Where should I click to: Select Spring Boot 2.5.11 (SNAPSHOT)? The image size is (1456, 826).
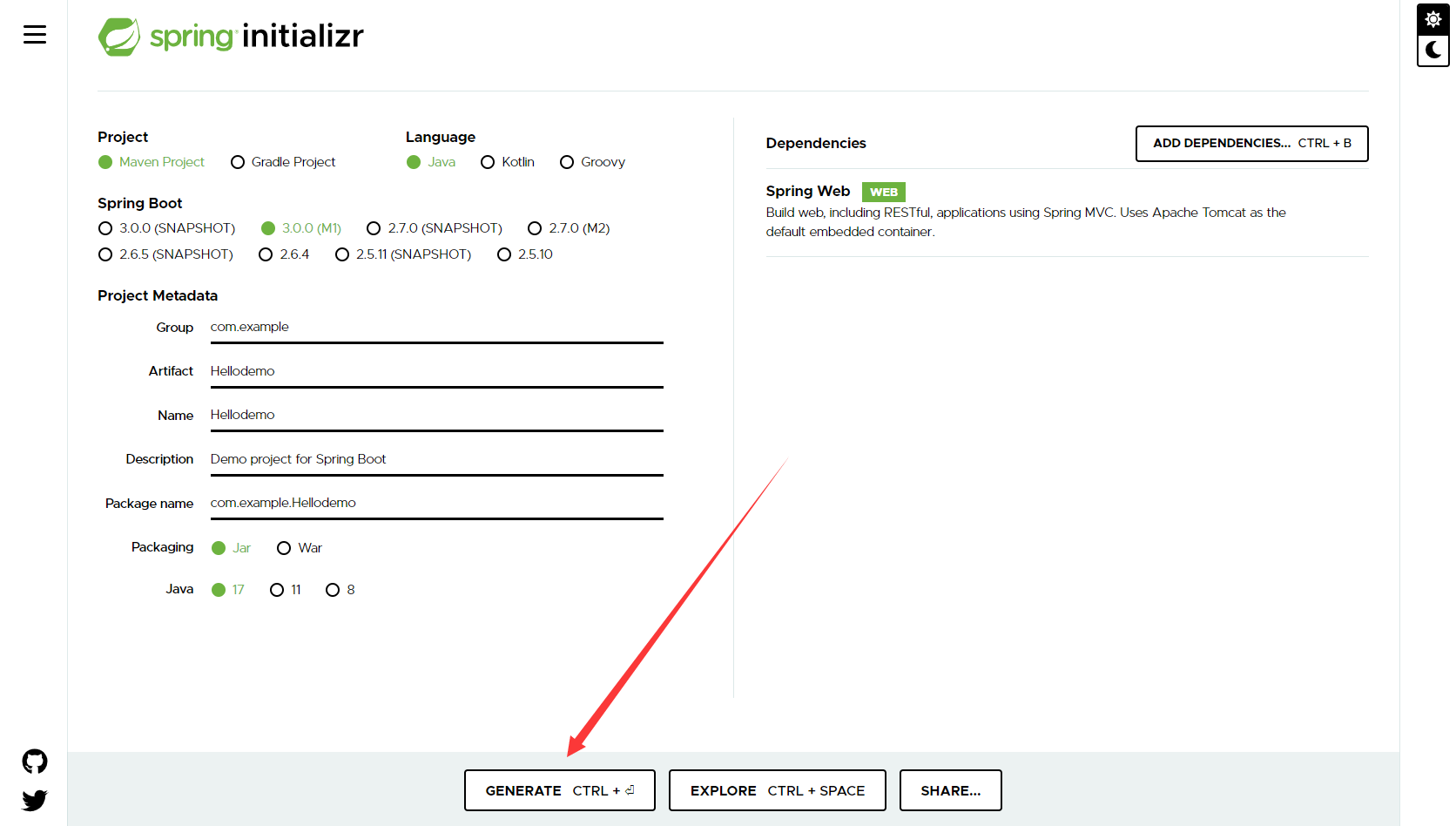click(x=403, y=254)
